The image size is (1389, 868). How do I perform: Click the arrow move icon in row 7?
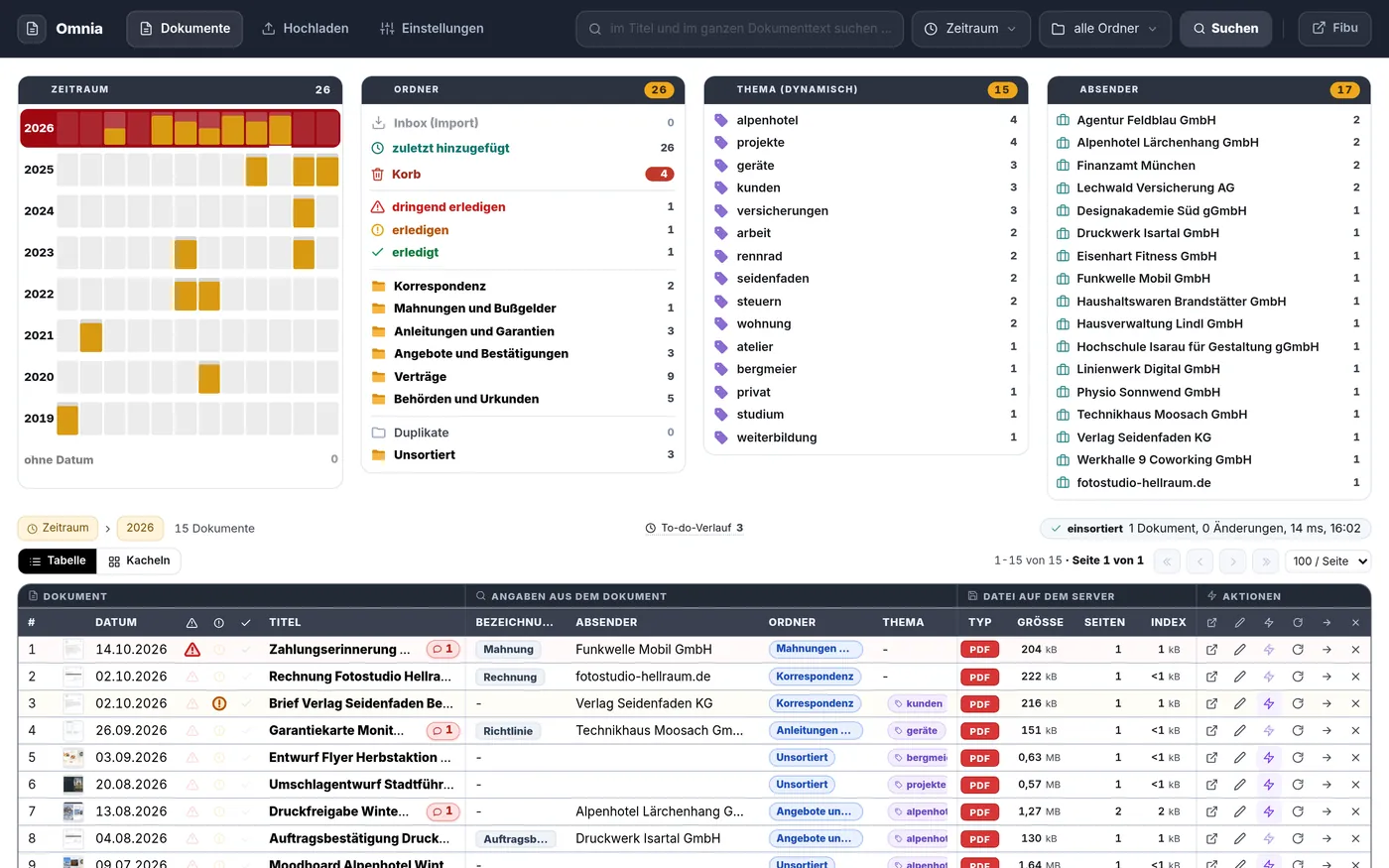coord(1326,811)
